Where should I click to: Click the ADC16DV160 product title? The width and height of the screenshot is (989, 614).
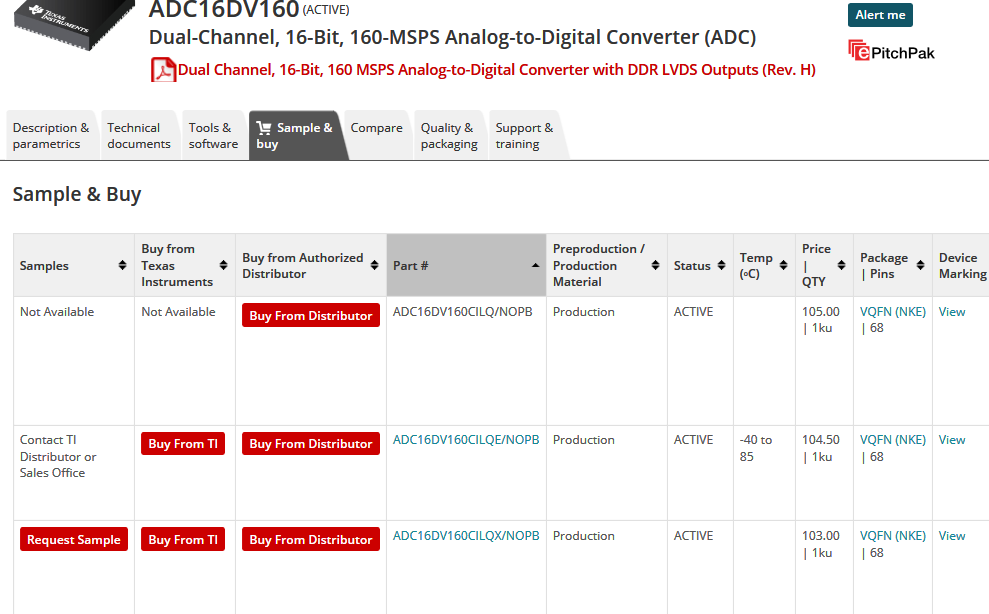click(224, 9)
